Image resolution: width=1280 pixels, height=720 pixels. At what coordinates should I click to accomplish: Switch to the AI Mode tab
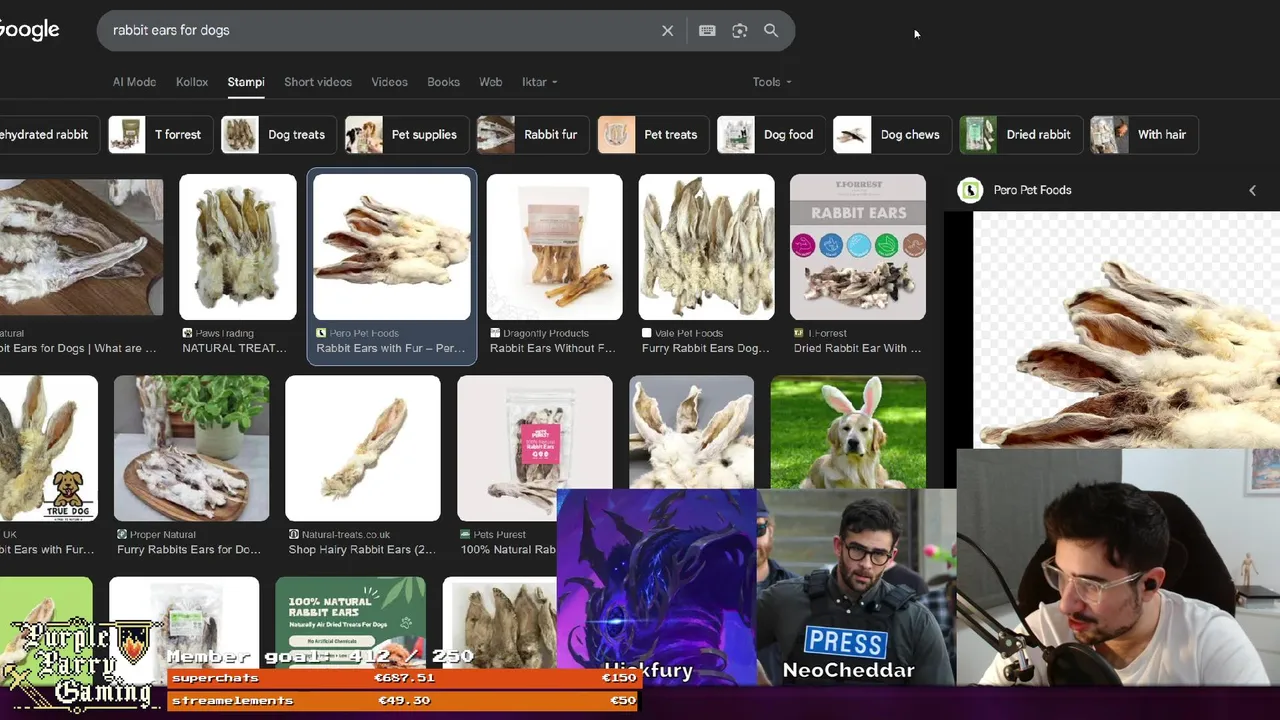pyautogui.click(x=134, y=82)
